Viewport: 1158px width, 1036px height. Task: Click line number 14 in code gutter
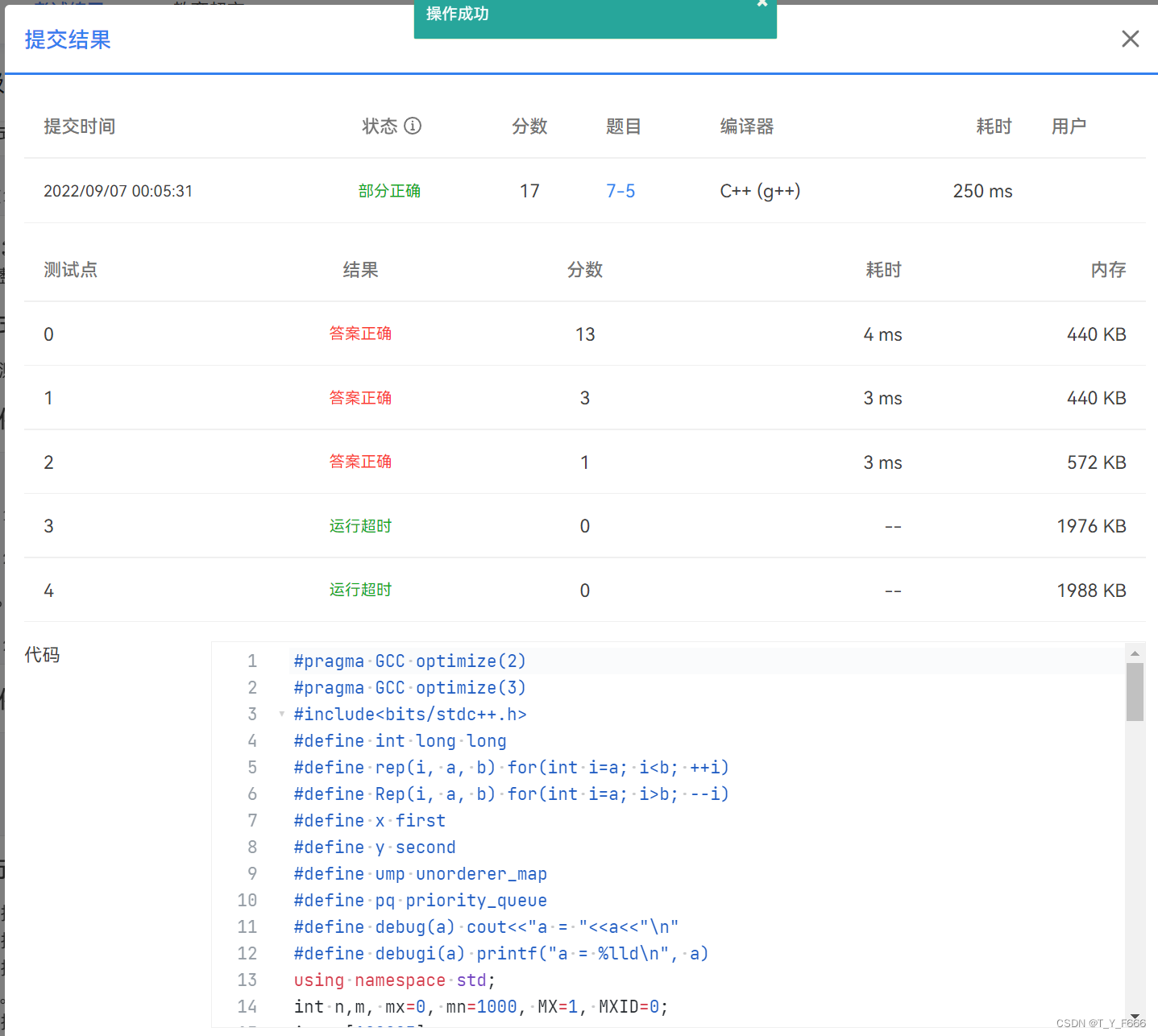[x=247, y=1007]
